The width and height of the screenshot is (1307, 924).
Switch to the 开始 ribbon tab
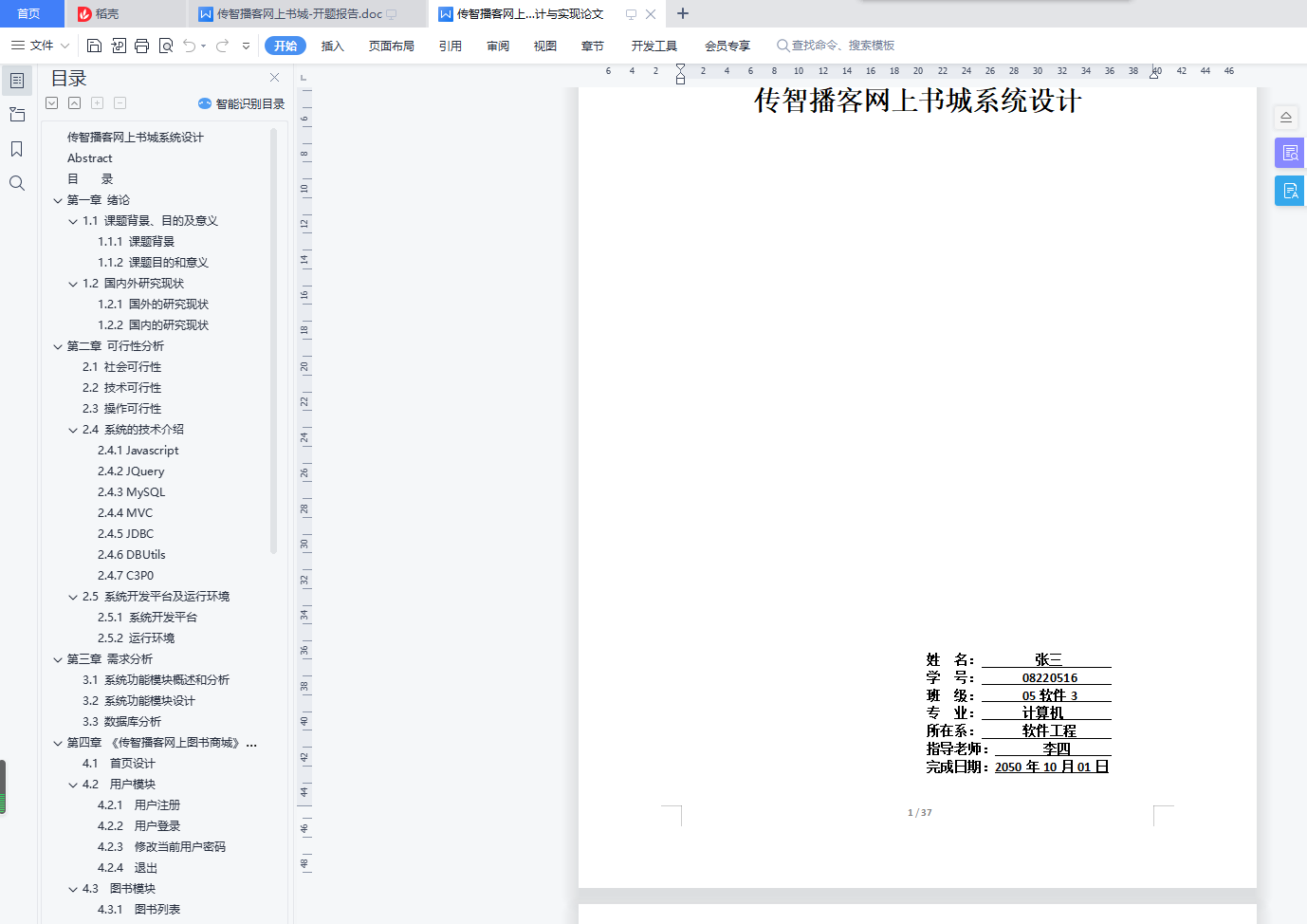pyautogui.click(x=285, y=46)
